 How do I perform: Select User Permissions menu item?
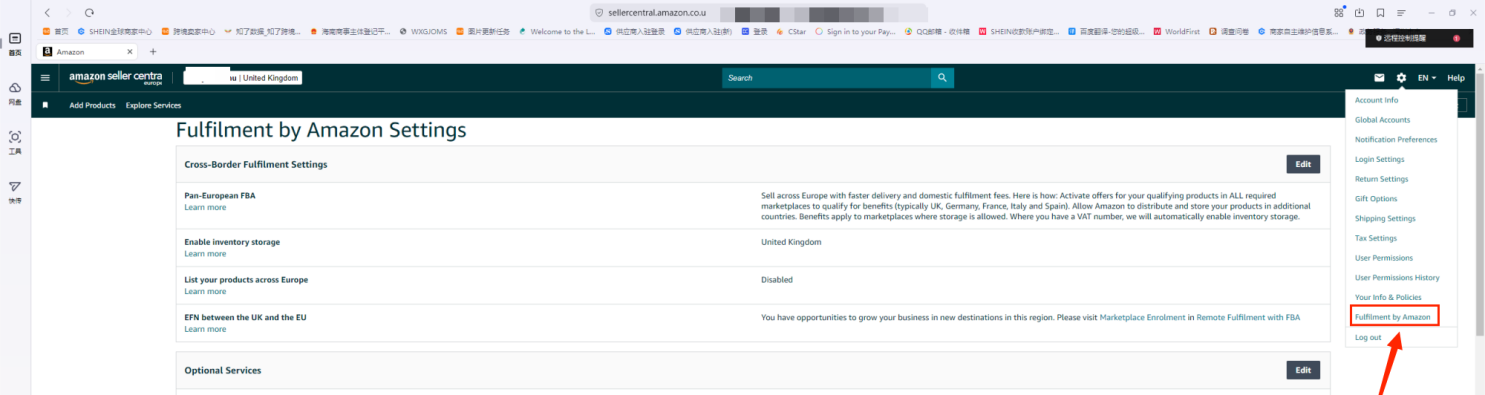1384,258
